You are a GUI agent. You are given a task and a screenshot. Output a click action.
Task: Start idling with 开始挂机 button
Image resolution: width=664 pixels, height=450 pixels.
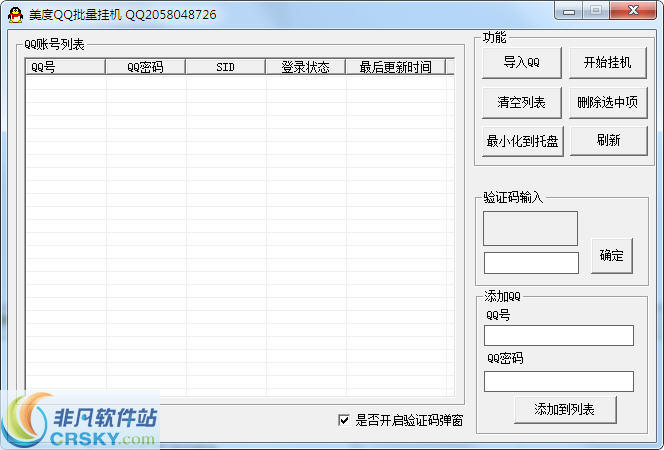[x=608, y=63]
